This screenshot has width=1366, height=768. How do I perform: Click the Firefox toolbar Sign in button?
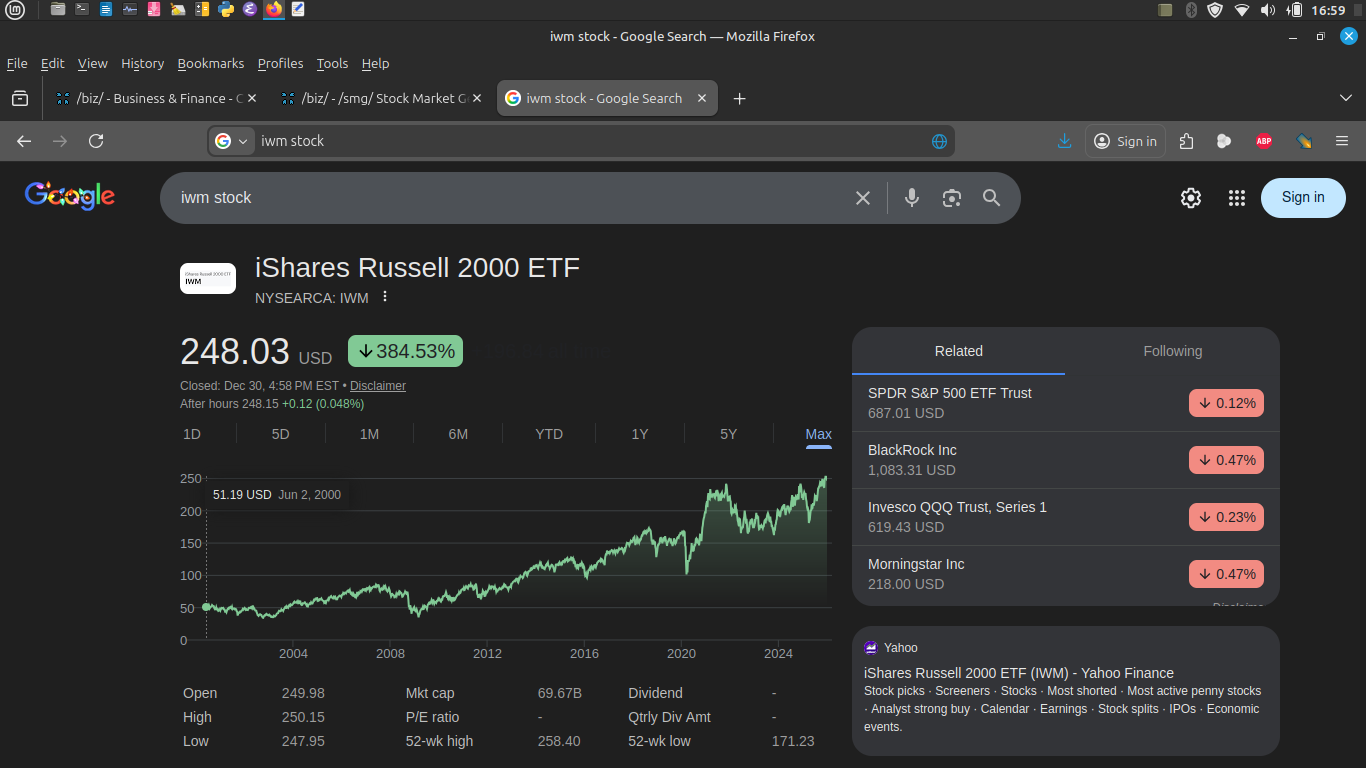[1126, 141]
